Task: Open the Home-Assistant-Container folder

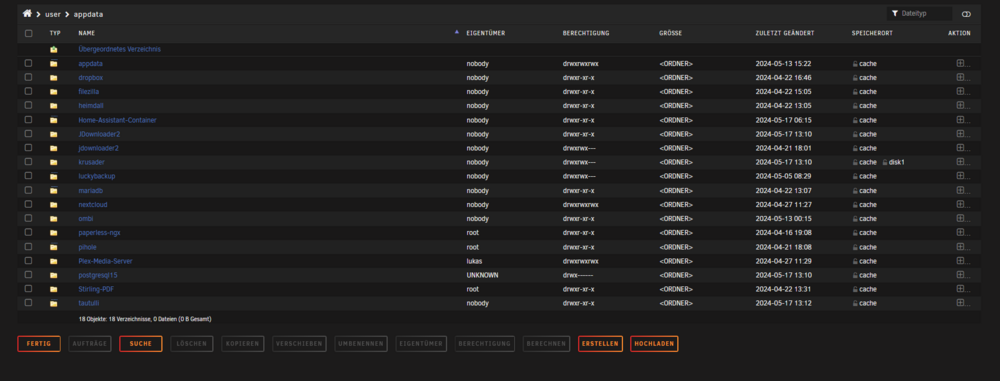Action: click(117, 120)
